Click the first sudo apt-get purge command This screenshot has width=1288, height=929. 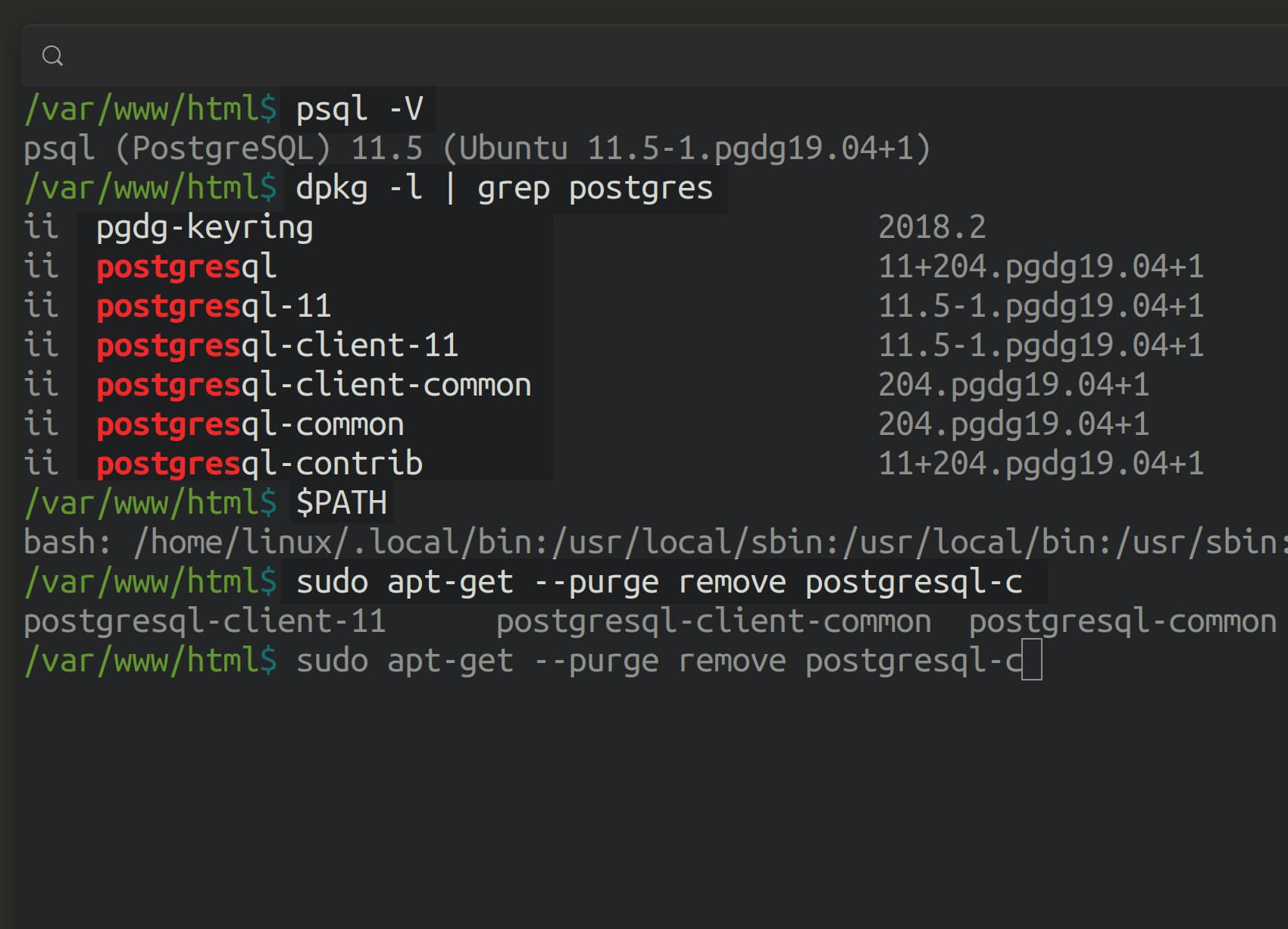(659, 582)
